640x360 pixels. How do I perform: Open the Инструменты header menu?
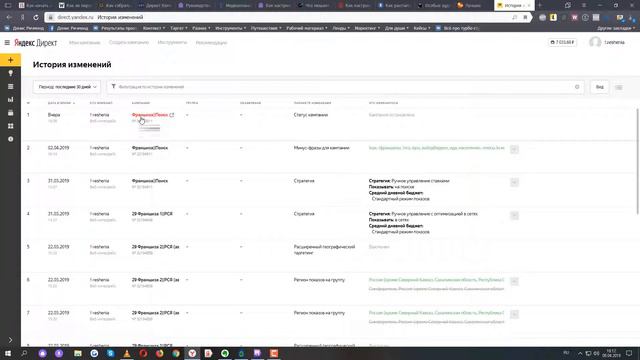(172, 42)
